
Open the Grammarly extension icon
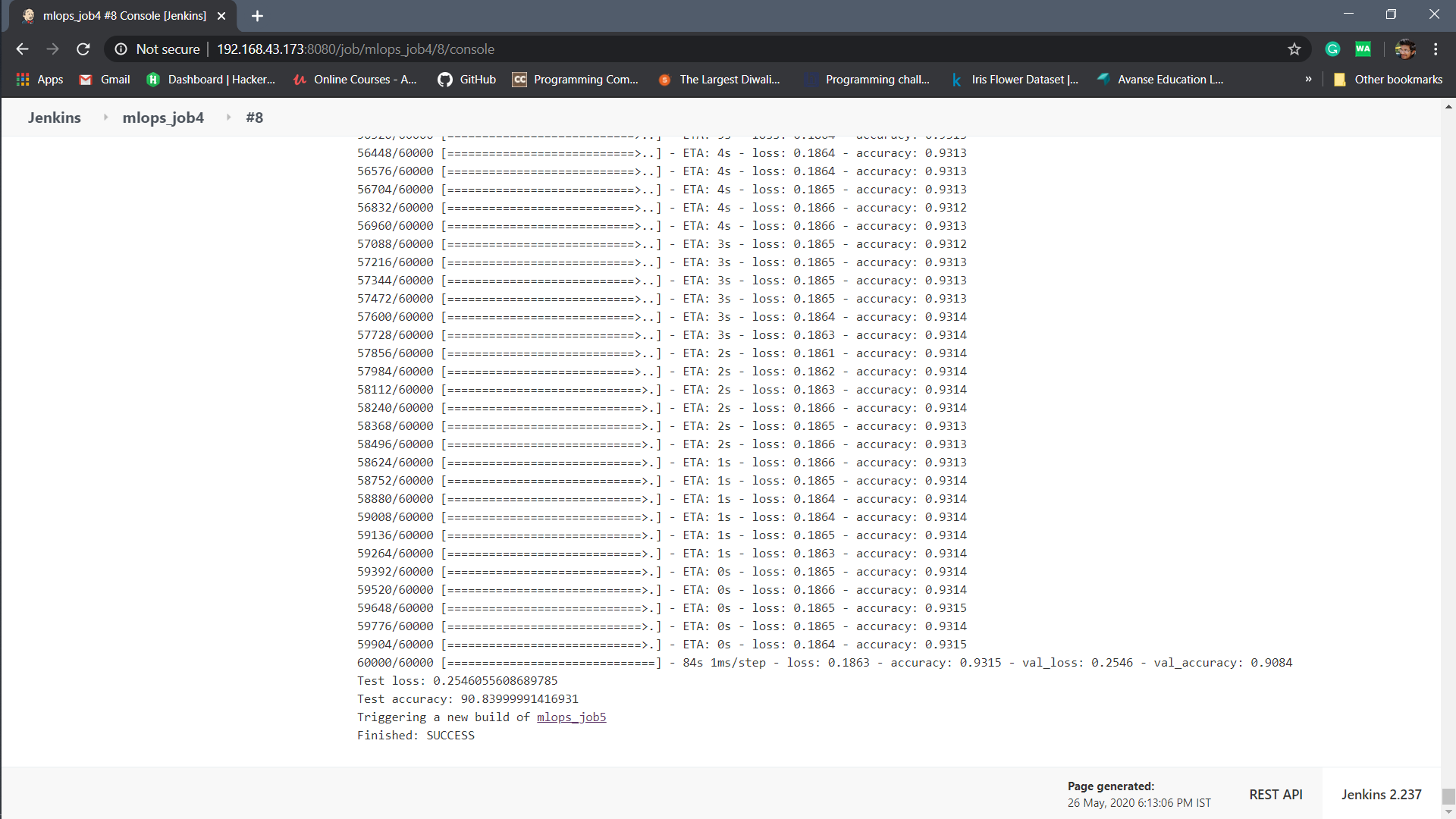tap(1332, 49)
